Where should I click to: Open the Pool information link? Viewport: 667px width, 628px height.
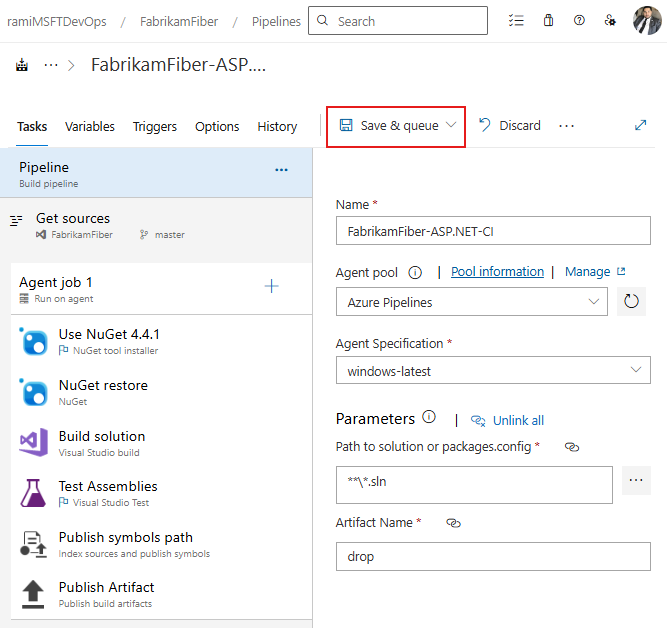[497, 271]
